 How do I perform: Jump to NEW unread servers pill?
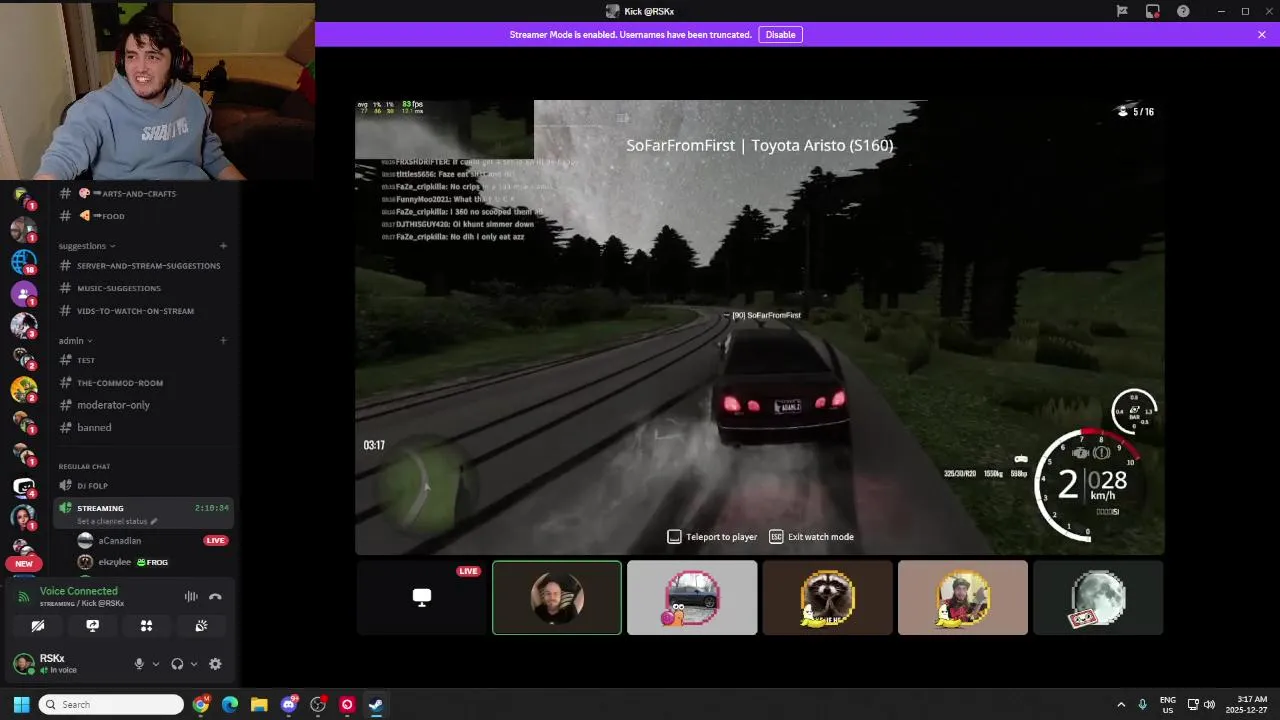tap(24, 563)
